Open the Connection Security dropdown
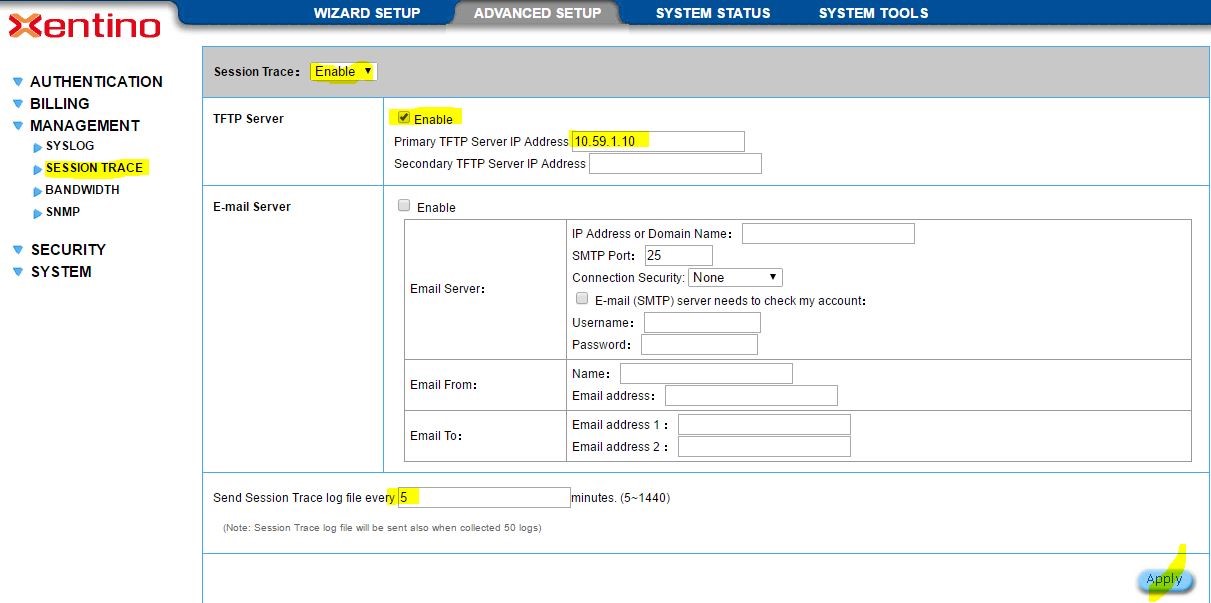 pos(734,277)
